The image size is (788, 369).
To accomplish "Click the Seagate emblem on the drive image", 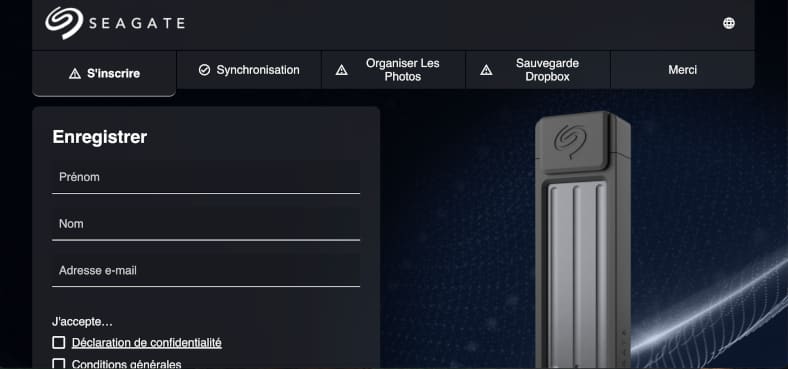I will click(570, 142).
